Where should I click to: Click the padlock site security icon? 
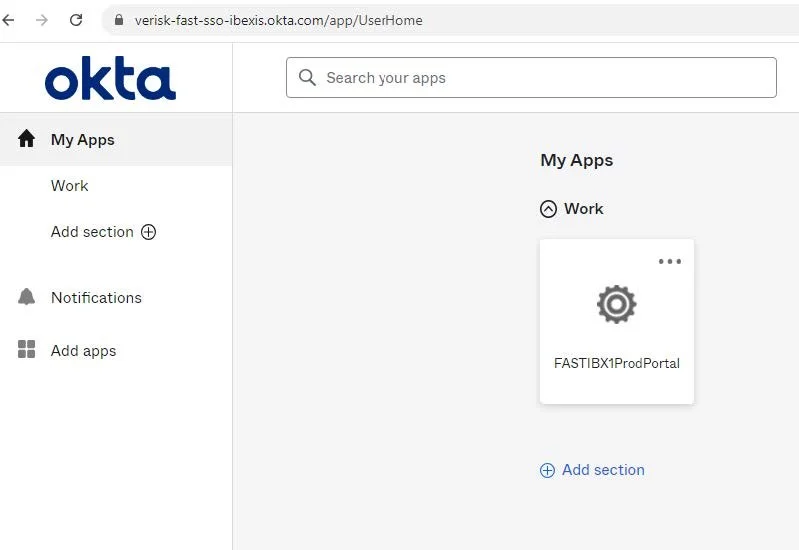click(x=119, y=20)
